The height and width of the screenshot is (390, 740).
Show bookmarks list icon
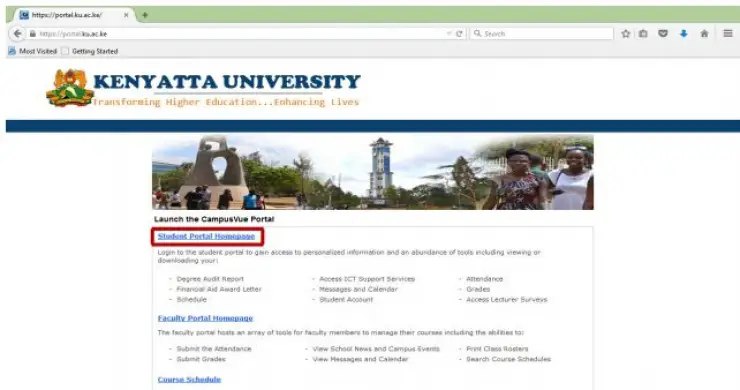coord(643,34)
